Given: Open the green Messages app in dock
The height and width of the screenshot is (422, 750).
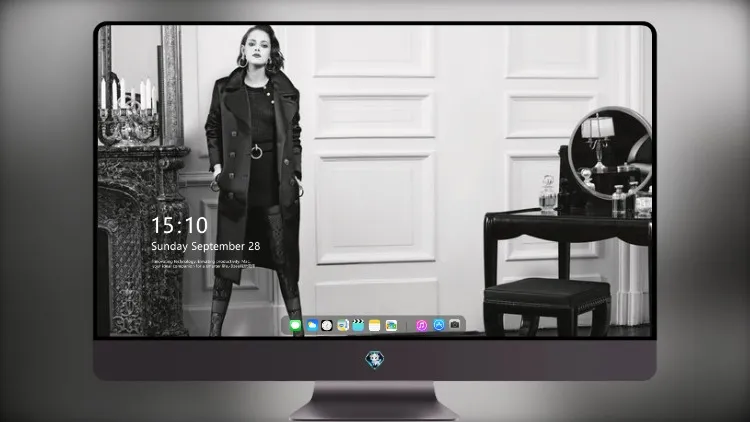Looking at the screenshot, I should 295,325.
